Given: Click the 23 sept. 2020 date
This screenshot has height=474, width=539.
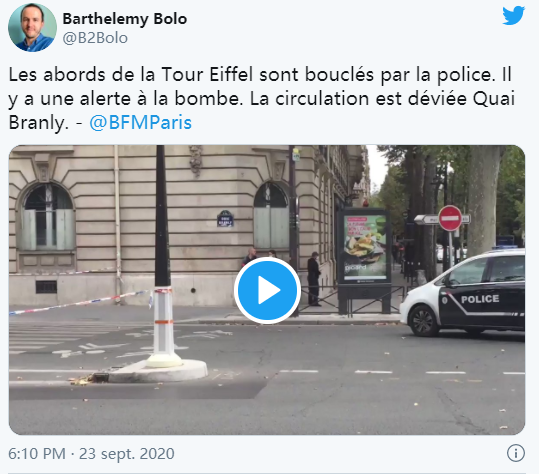Looking at the screenshot, I should click(127, 454).
